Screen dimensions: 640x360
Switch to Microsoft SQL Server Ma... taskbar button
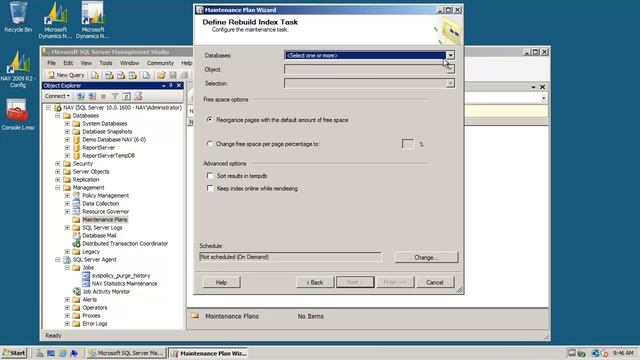[x=127, y=353]
